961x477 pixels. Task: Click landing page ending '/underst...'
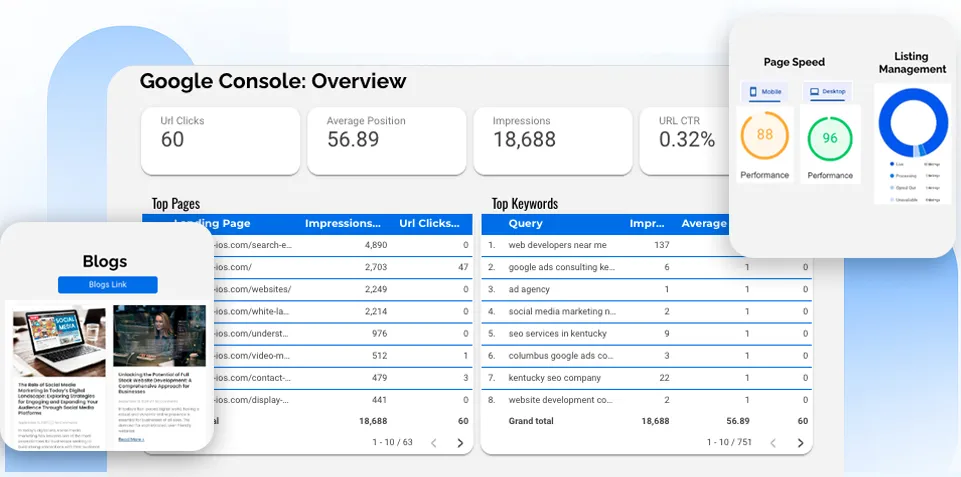251,334
